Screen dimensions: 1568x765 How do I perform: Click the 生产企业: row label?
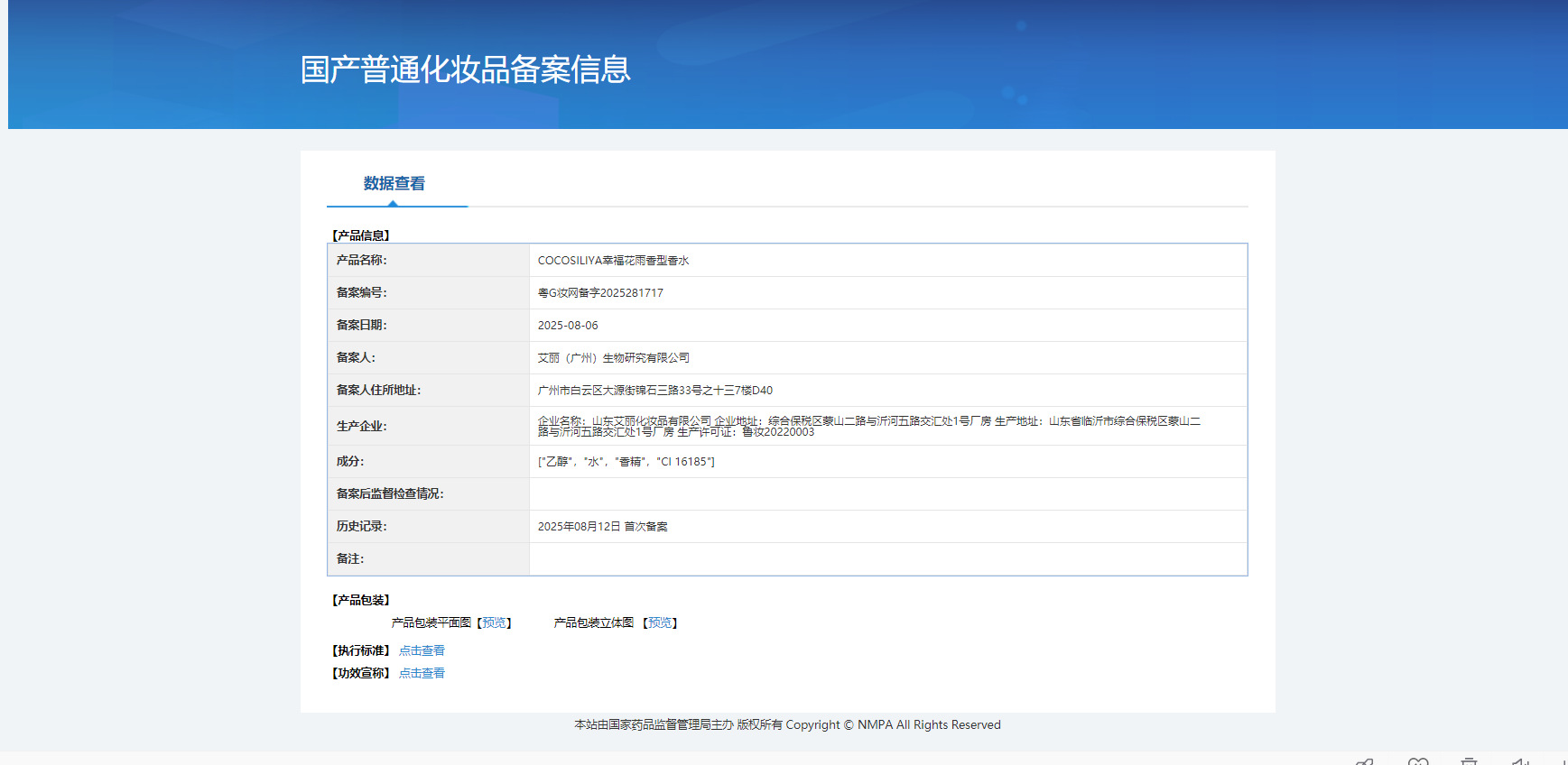tap(362, 426)
